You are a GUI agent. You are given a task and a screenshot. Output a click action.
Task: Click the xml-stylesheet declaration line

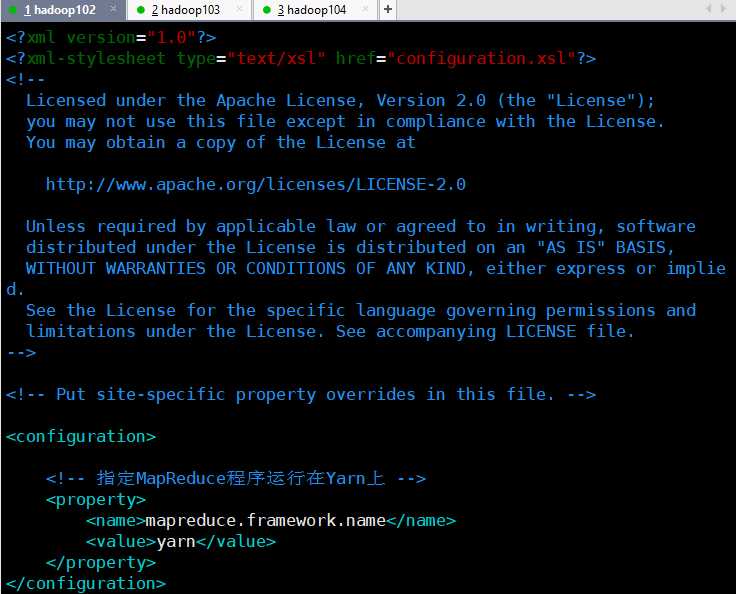(x=301, y=59)
